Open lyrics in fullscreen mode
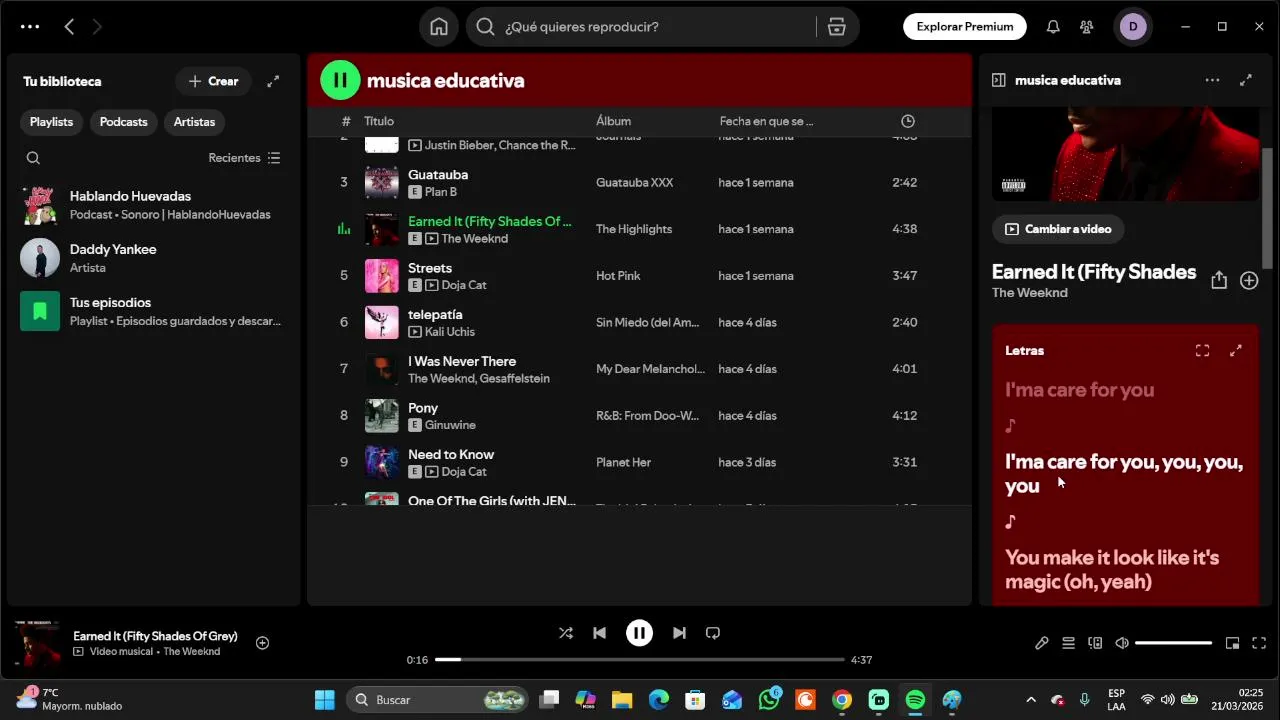This screenshot has width=1280, height=720. point(1202,351)
